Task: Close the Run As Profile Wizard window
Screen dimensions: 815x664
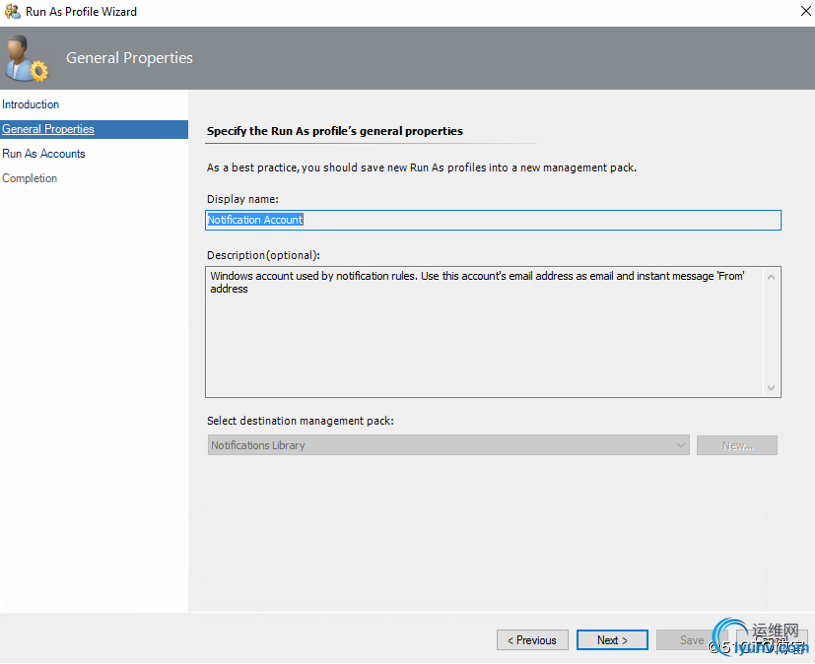Action: pos(806,12)
